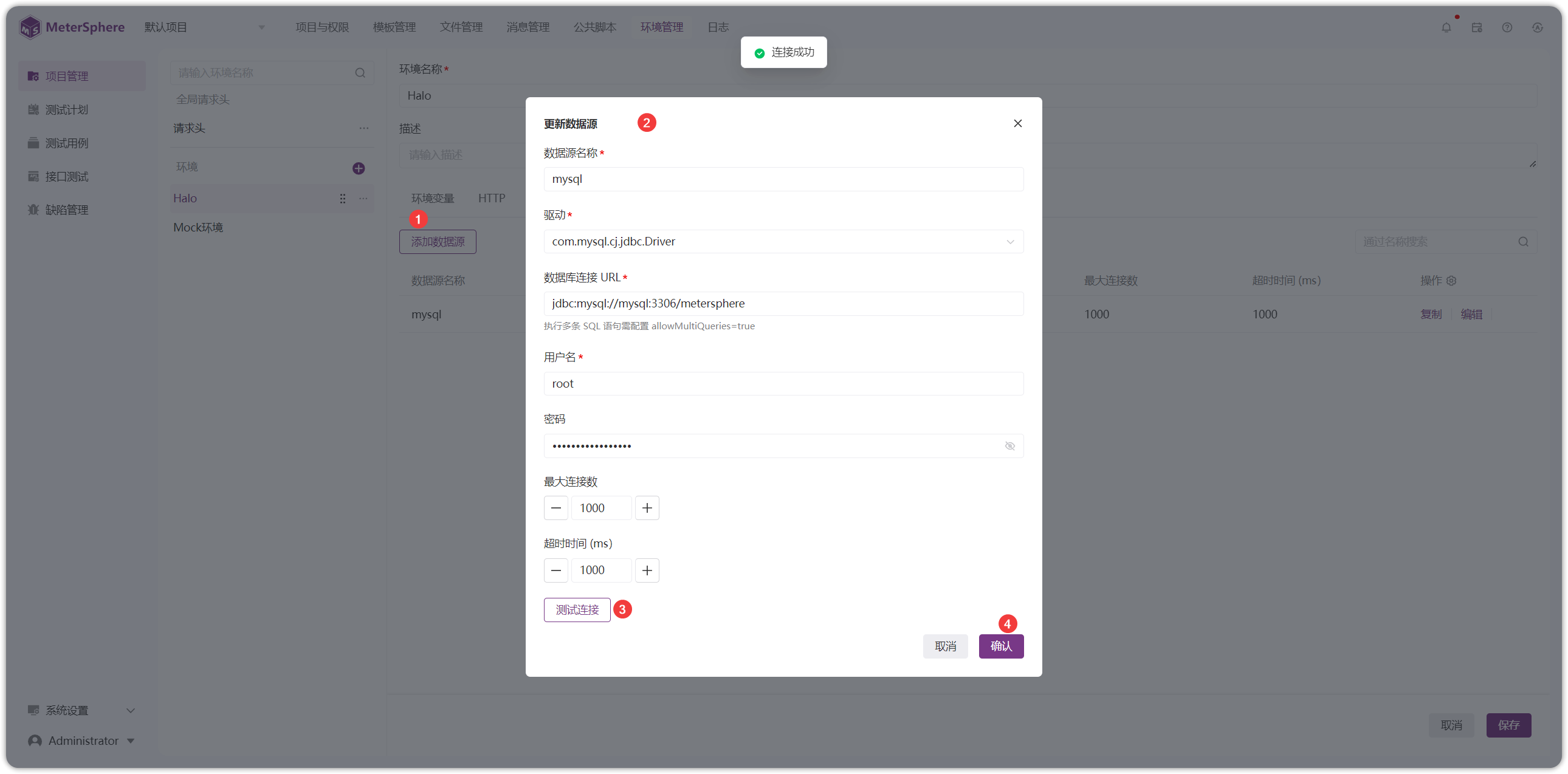1568x774 pixels.
Task: Open the 文件管理 top menu
Action: [461, 27]
